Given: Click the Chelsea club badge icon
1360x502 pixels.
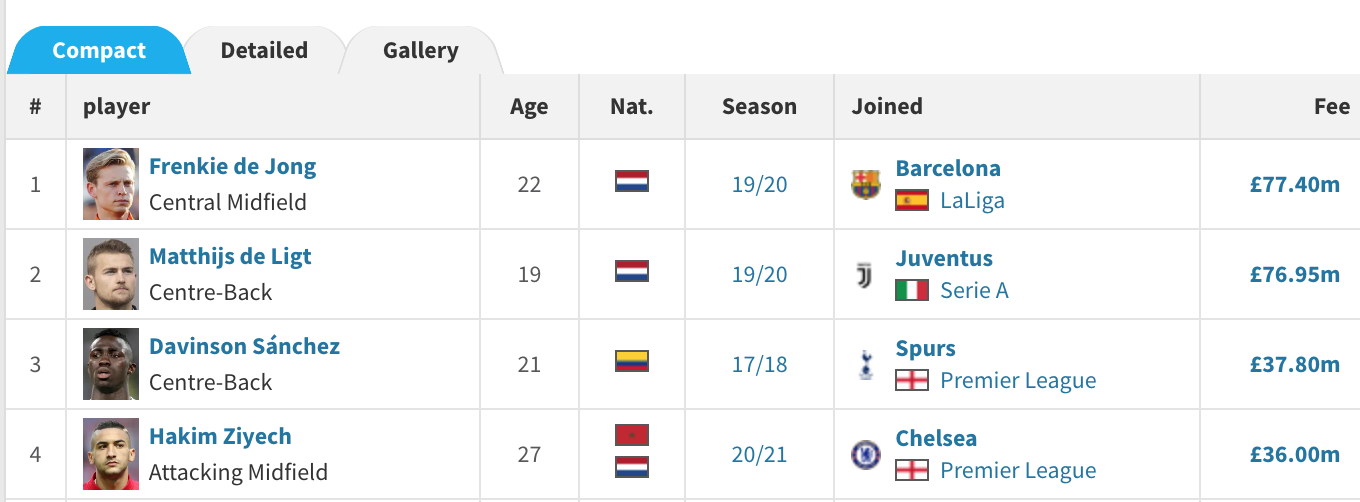Looking at the screenshot, I should (865, 455).
